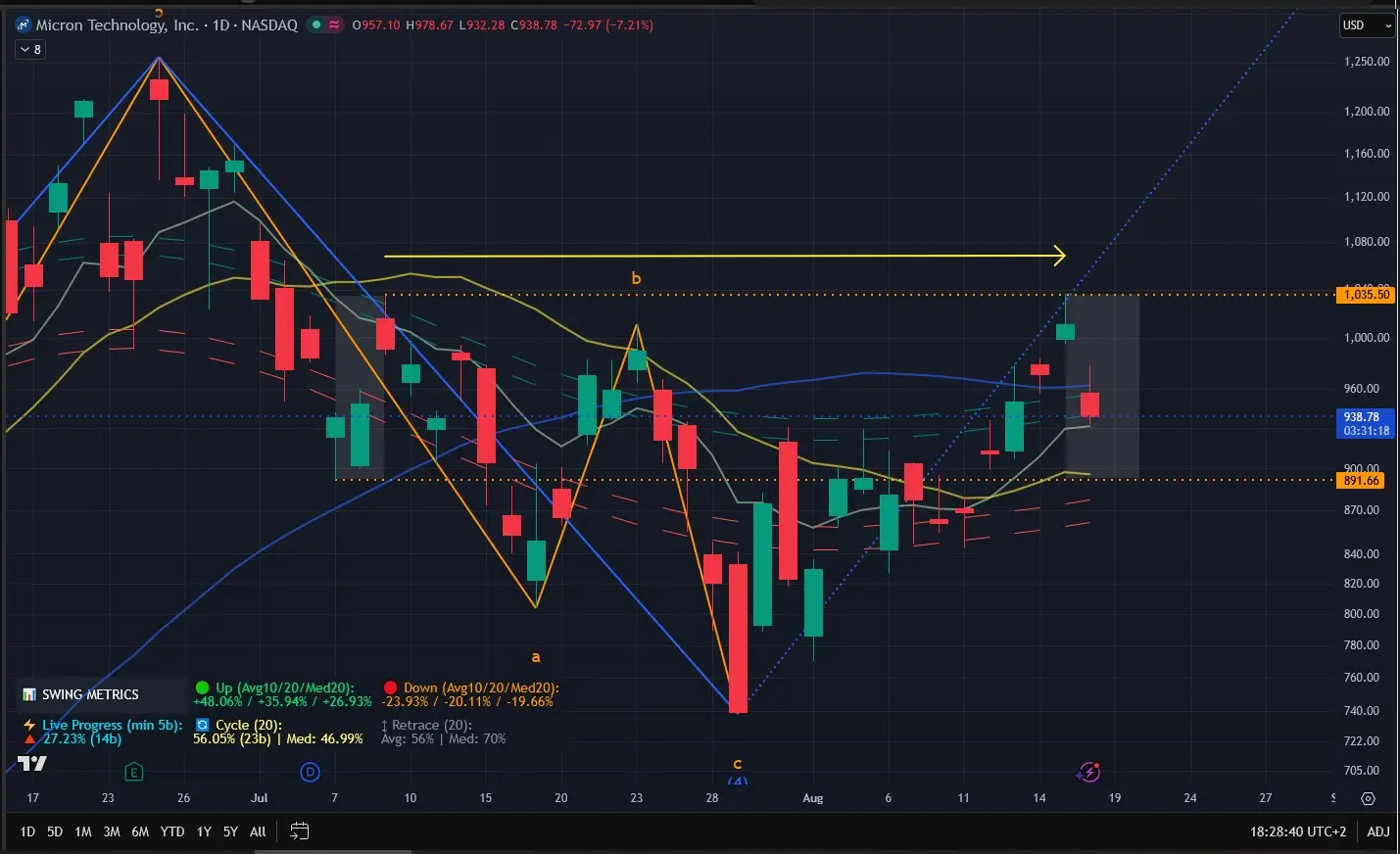Select the YTD date range
This screenshot has height=854, width=1400.
[172, 831]
